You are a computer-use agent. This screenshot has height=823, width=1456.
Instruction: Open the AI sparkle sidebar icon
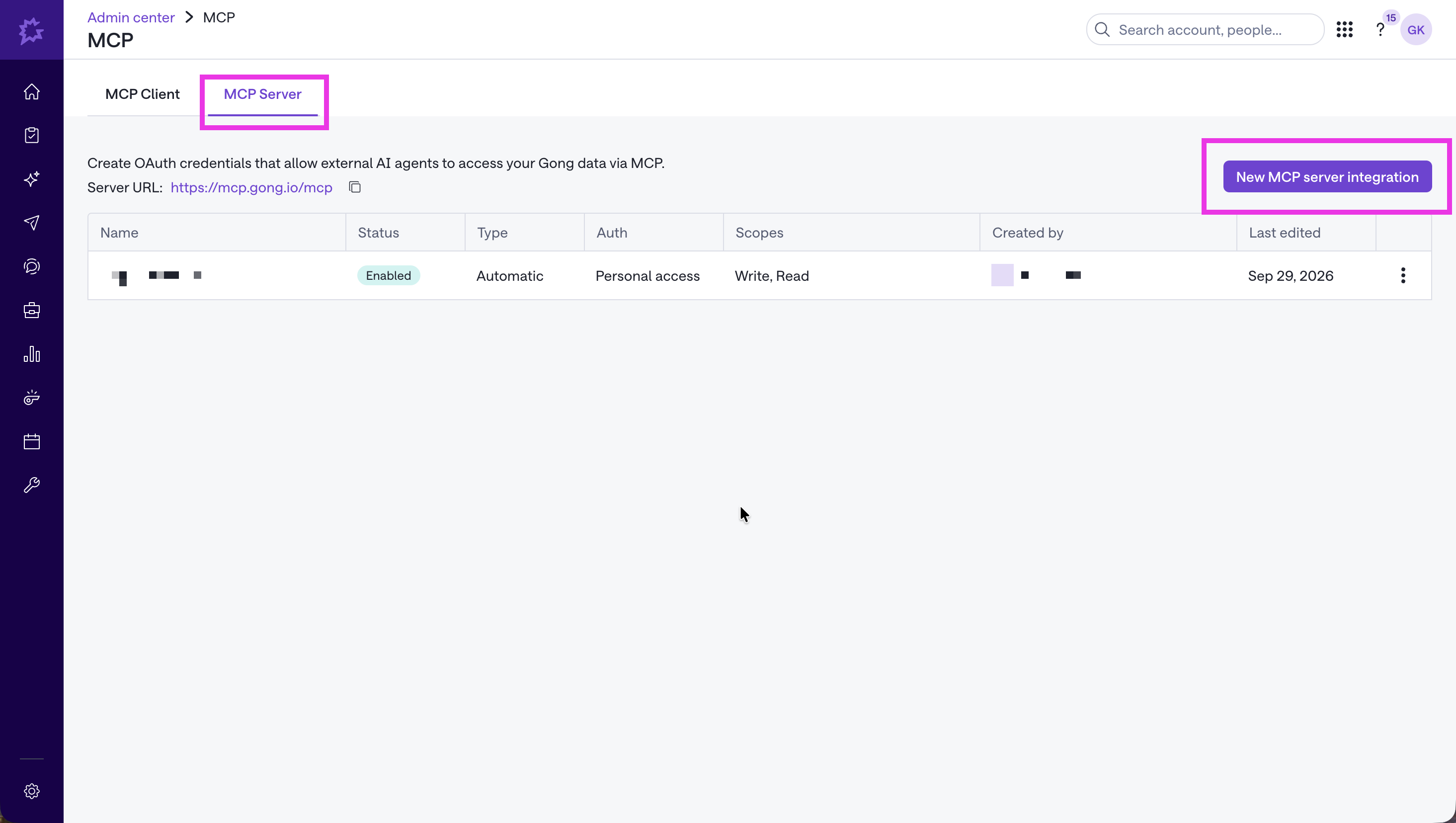click(32, 178)
